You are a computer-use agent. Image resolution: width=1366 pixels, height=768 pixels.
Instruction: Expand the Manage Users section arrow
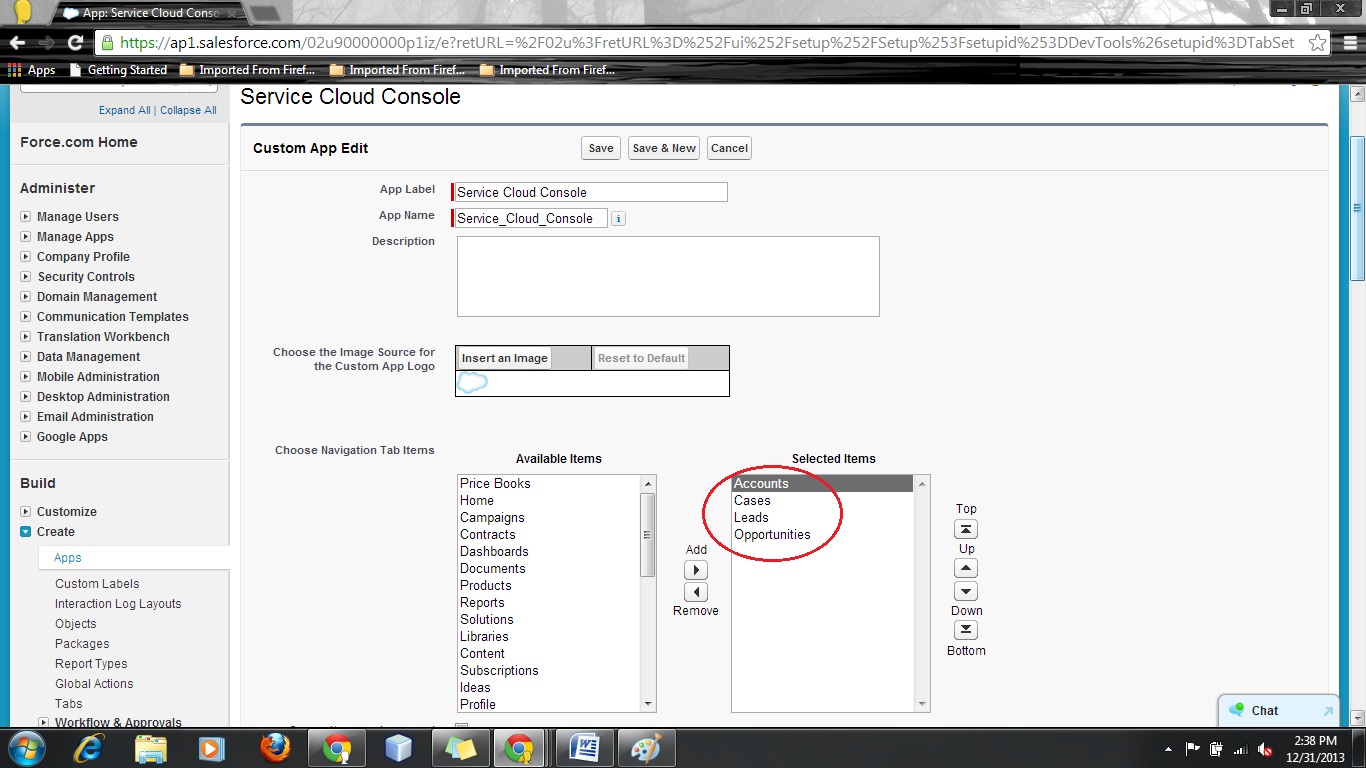26,217
